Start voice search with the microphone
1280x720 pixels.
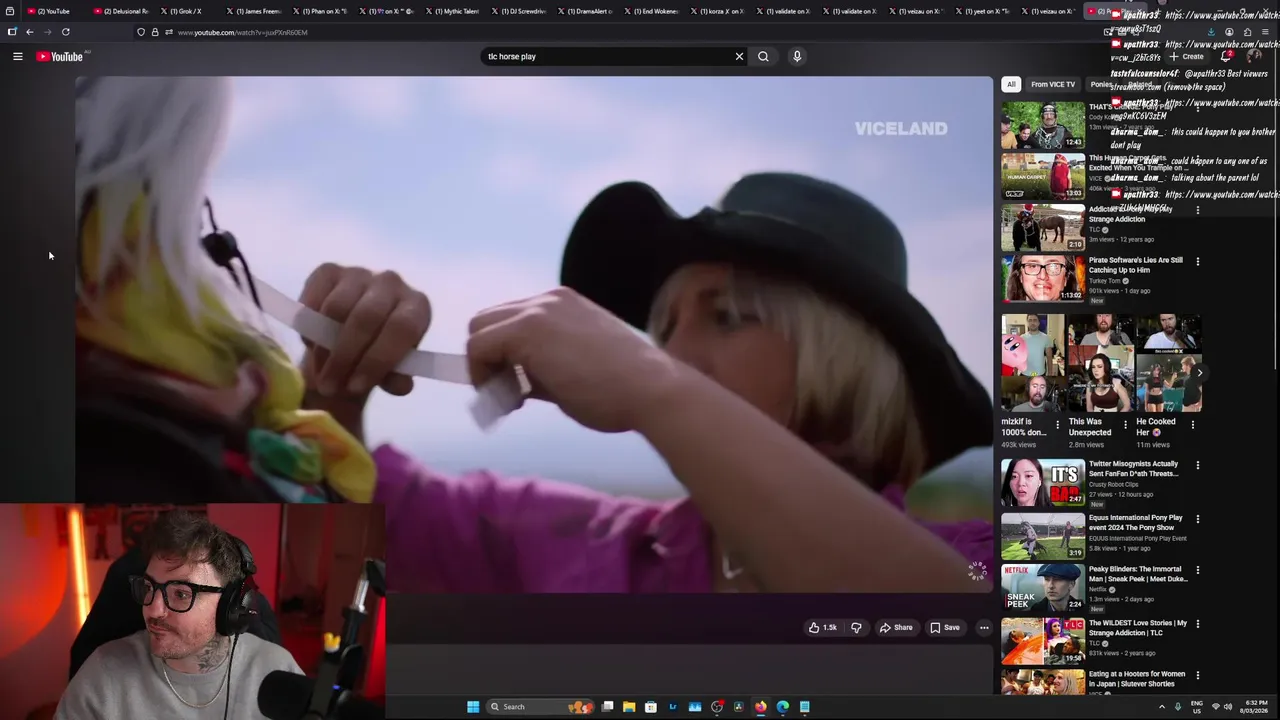(797, 57)
